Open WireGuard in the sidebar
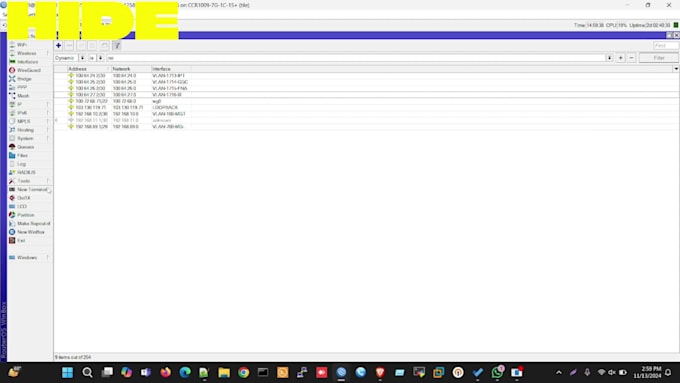The image size is (680, 383). click(x=29, y=70)
